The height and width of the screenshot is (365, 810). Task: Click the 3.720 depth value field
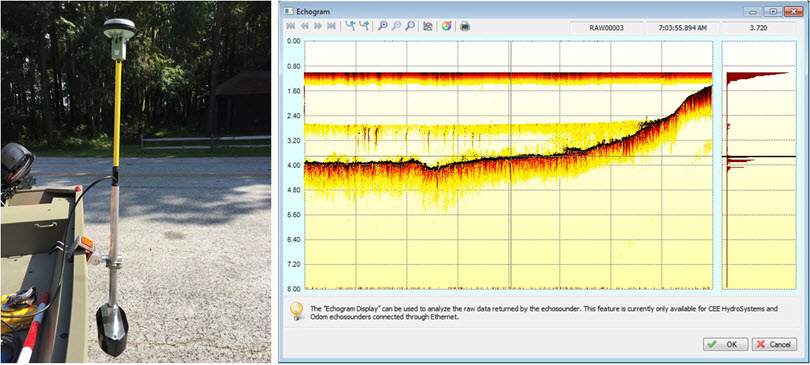tap(758, 28)
